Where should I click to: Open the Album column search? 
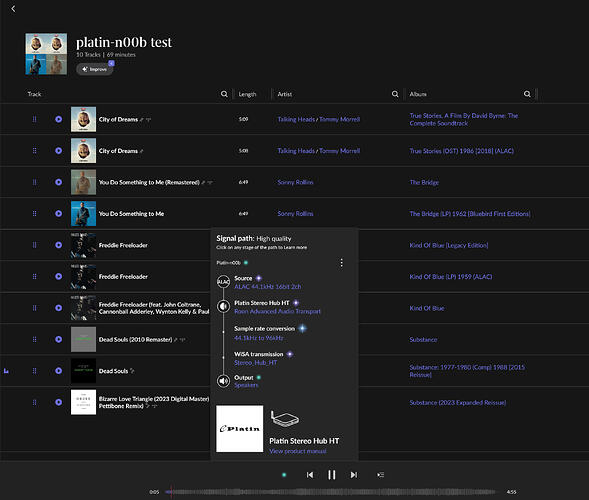(527, 94)
